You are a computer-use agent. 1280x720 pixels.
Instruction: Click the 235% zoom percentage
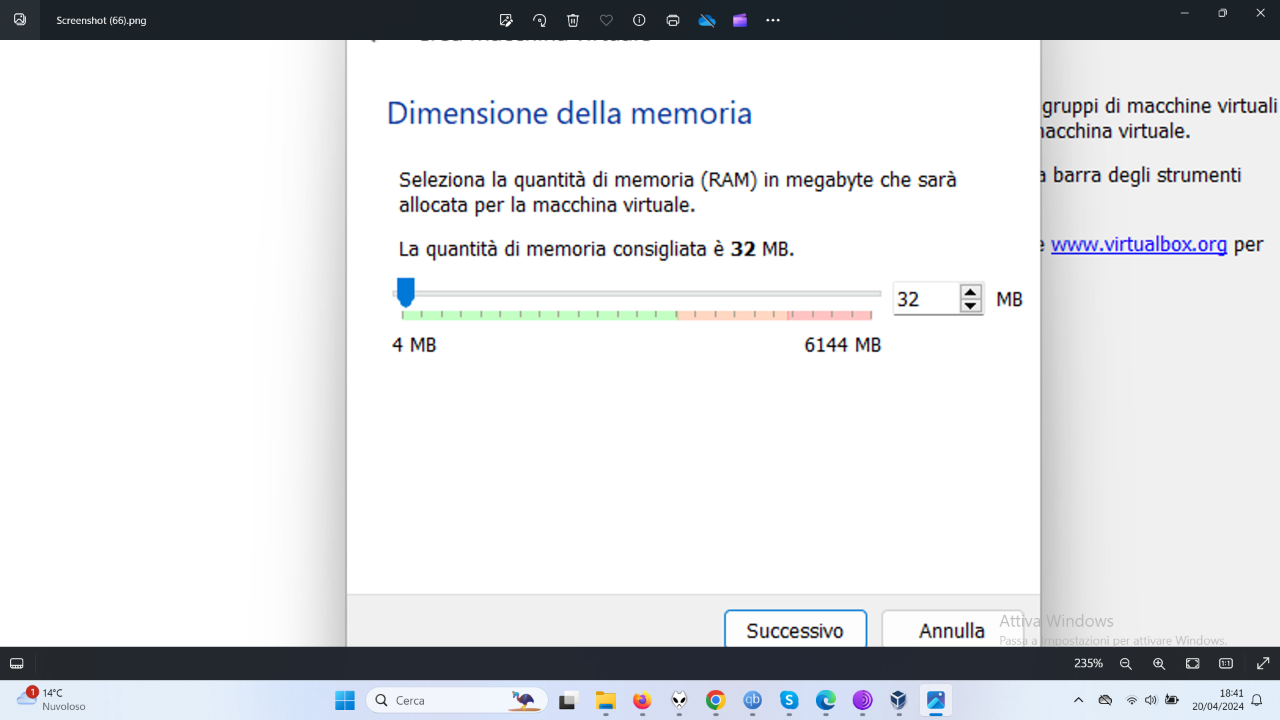pos(1088,664)
